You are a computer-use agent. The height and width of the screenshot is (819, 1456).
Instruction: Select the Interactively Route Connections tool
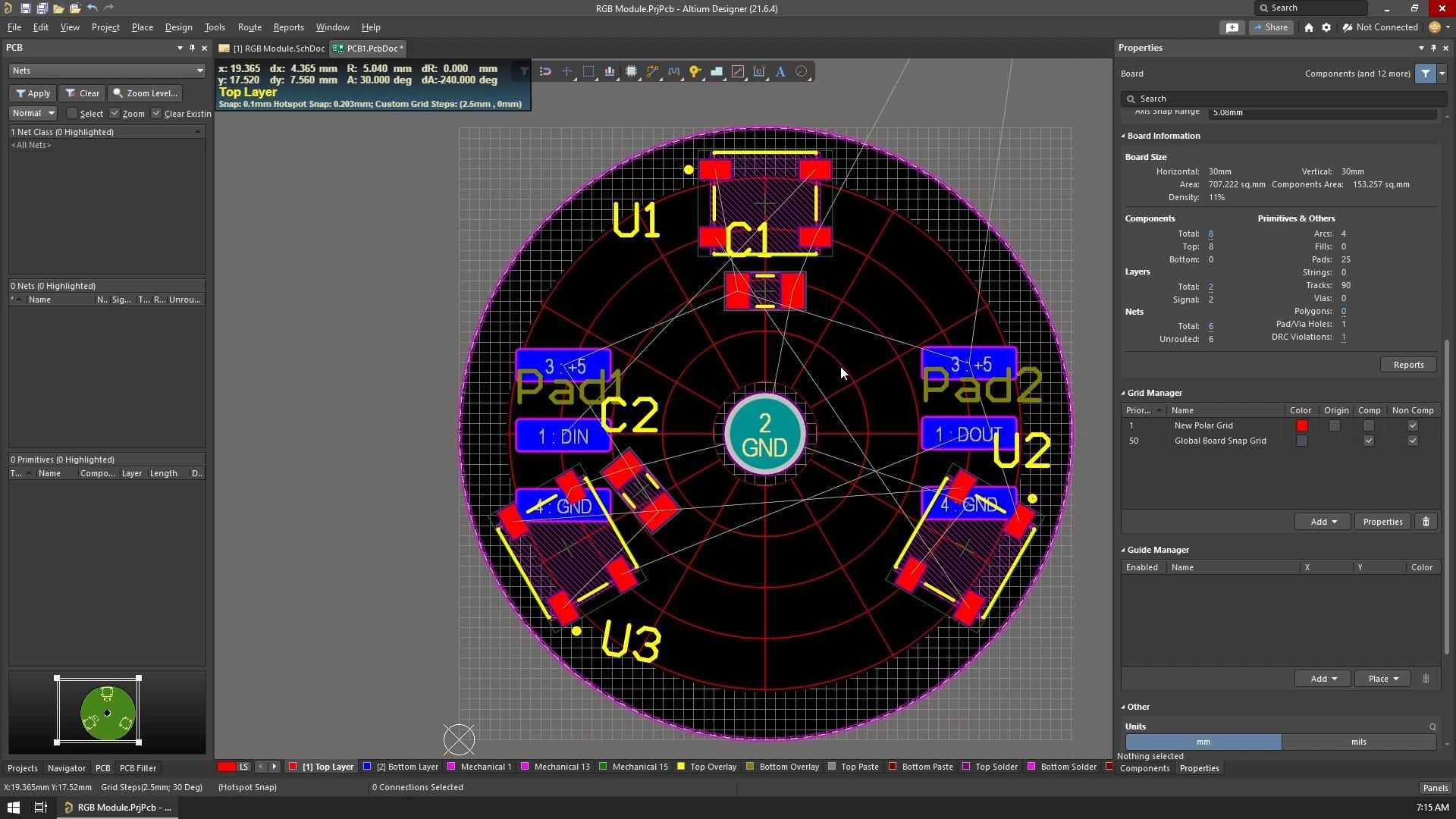click(x=652, y=71)
